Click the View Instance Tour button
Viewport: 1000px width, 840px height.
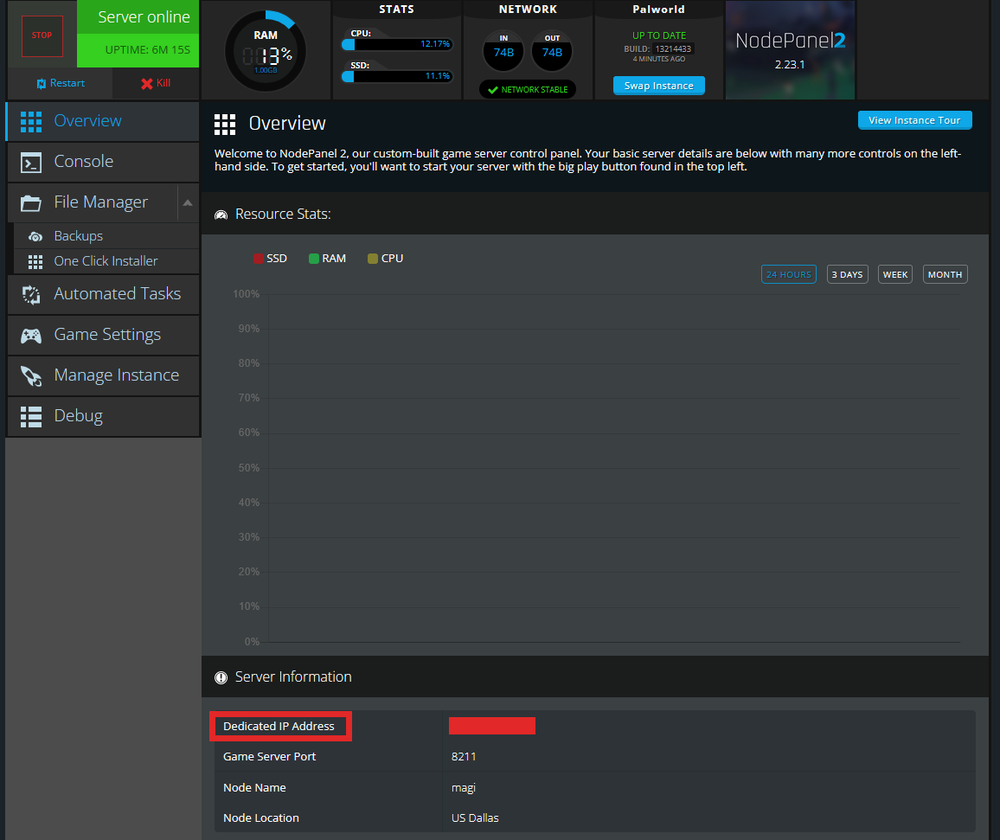point(914,119)
